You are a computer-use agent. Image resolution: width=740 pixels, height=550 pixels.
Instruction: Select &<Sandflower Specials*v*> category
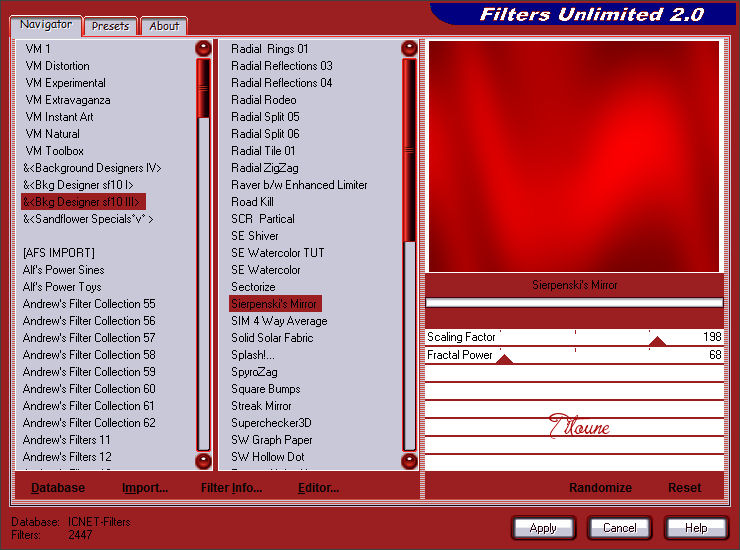[88, 219]
